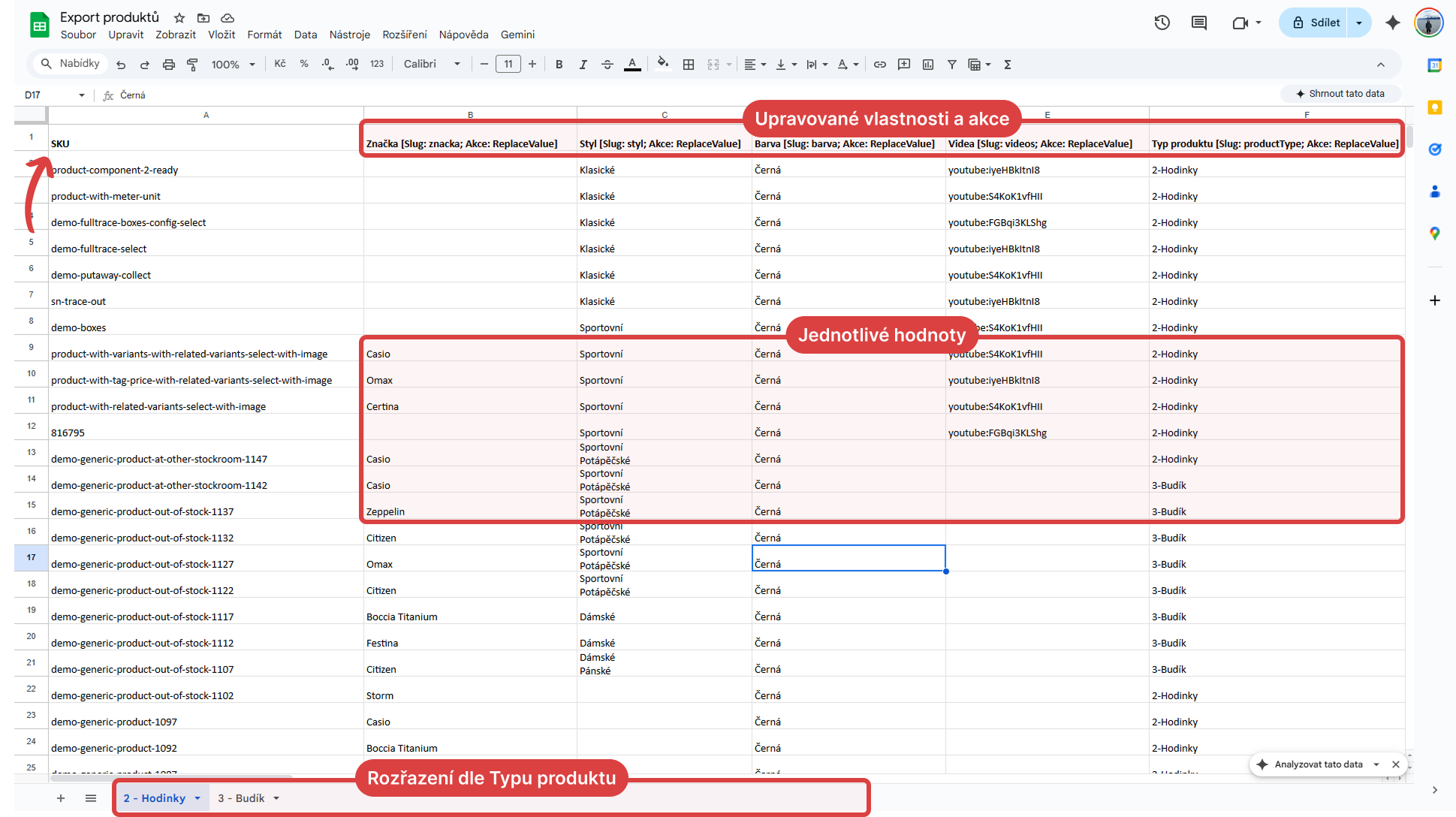Open the fill color paint bucket
The image size is (1456, 817).
662,64
